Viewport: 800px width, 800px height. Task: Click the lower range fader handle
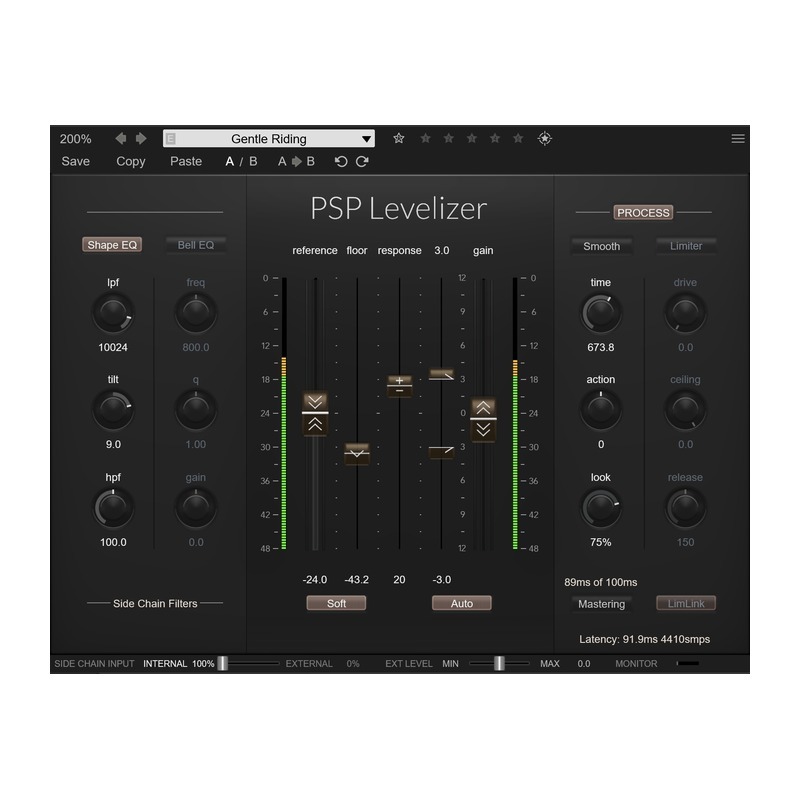(441, 452)
